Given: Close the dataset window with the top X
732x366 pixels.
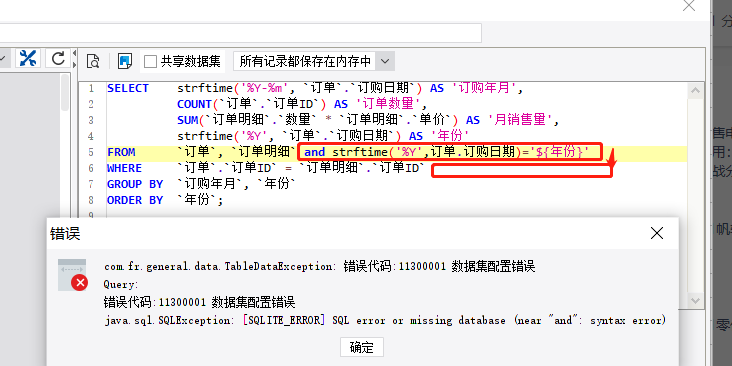Looking at the screenshot, I should [689, 6].
